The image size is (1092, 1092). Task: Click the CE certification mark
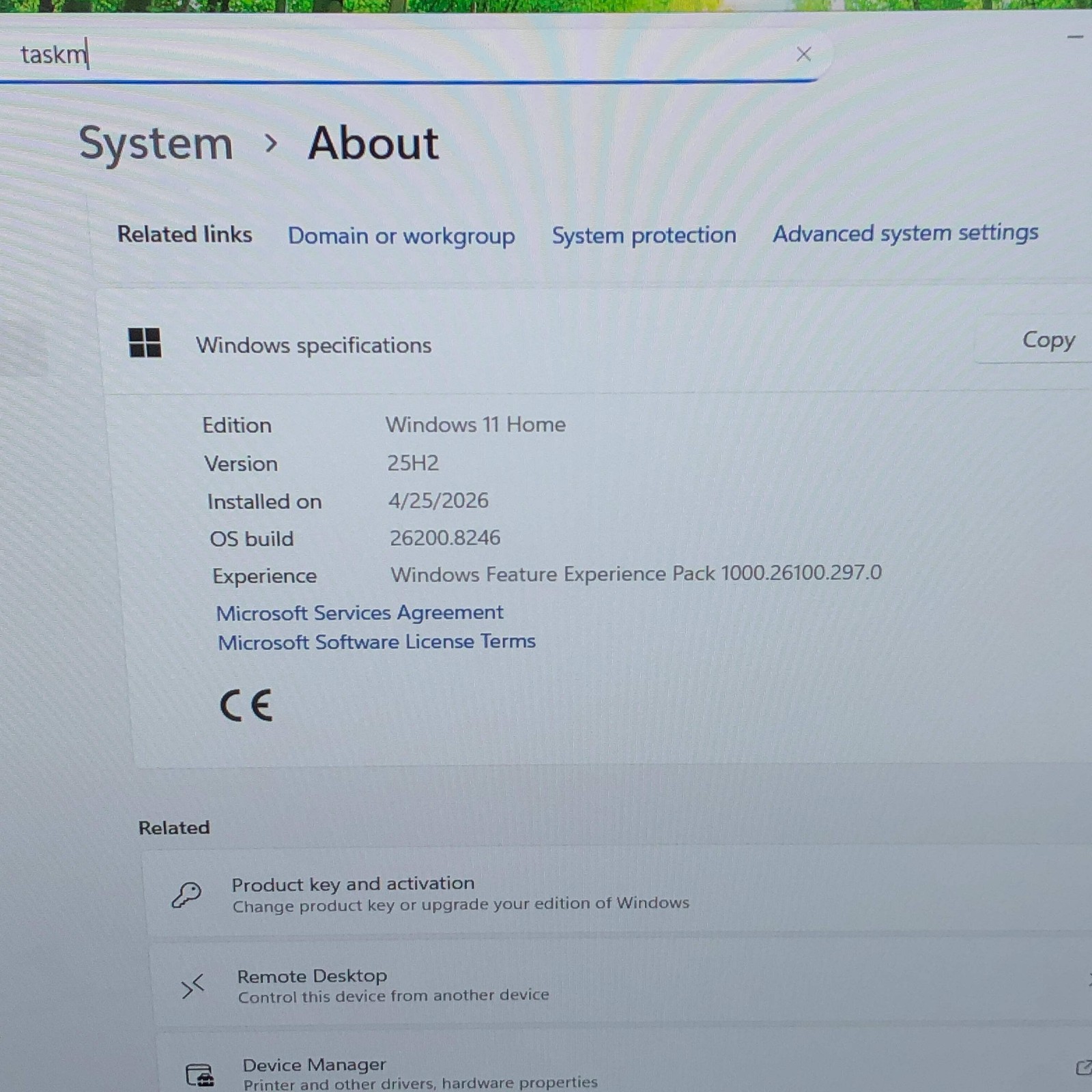point(246,705)
